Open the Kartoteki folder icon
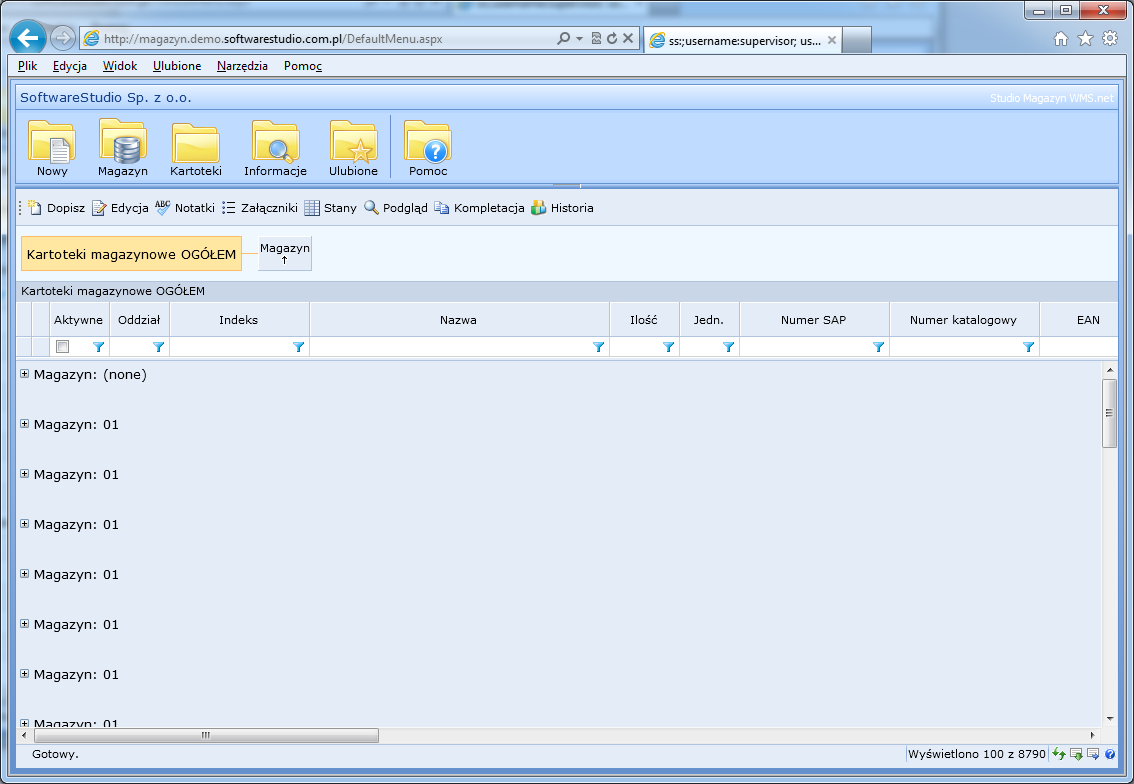The width and height of the screenshot is (1134, 784). [x=196, y=144]
